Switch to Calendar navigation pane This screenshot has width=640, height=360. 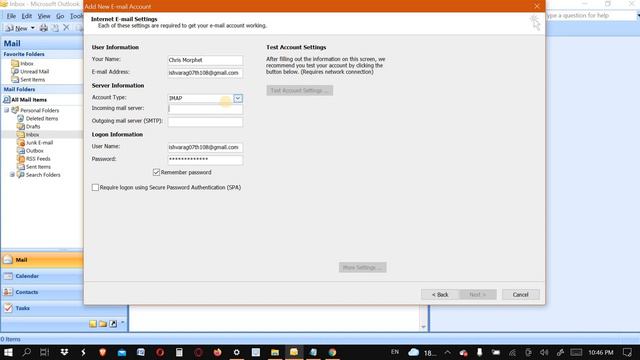[x=42, y=276]
